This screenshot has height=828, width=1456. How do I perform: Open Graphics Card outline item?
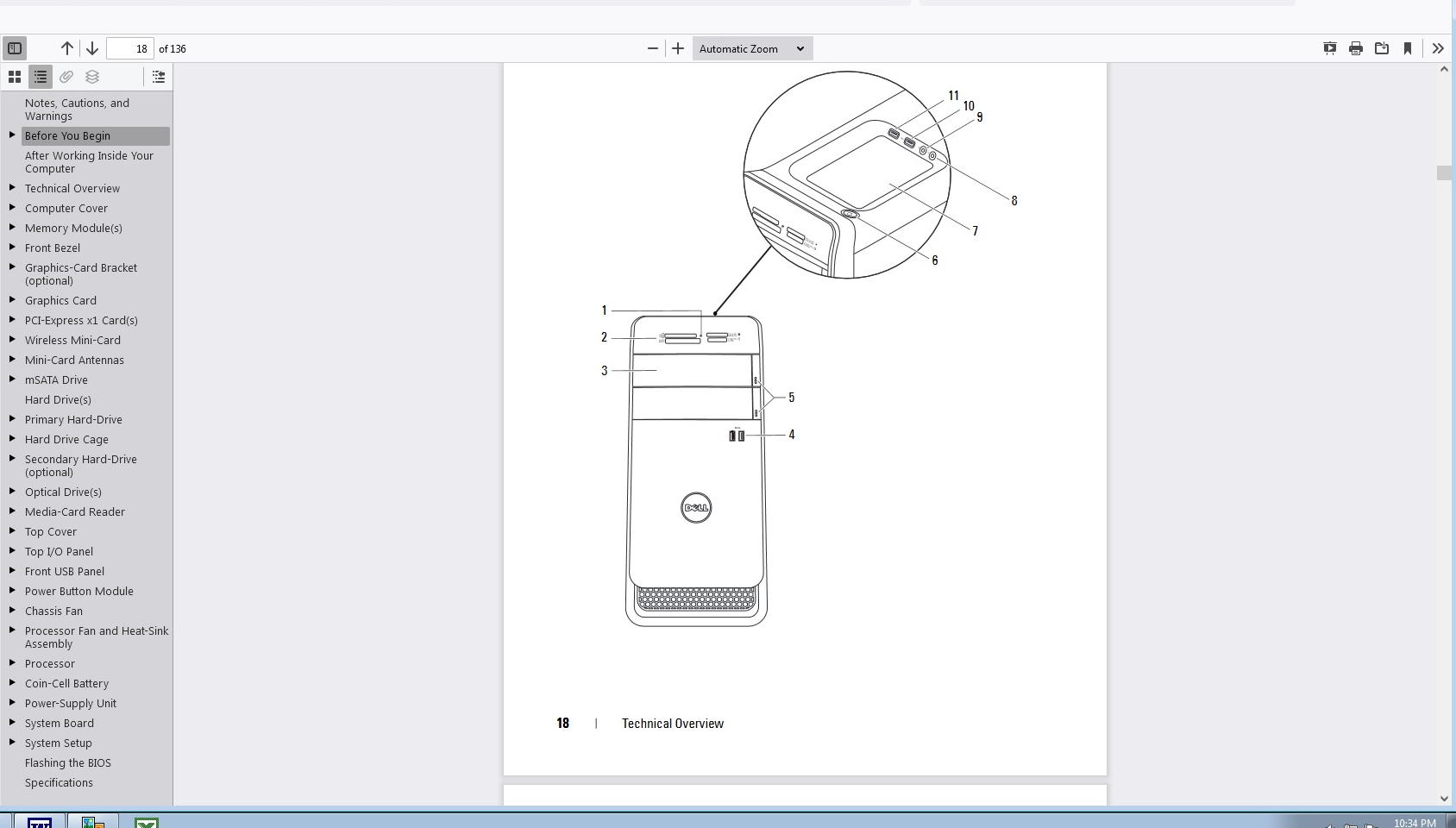(x=60, y=300)
